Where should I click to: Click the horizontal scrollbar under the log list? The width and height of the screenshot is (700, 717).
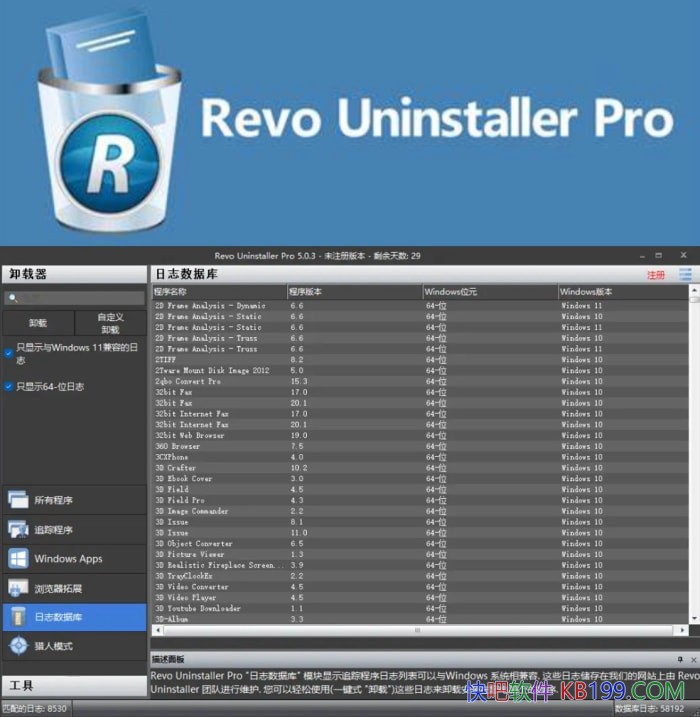pyautogui.click(x=300, y=630)
